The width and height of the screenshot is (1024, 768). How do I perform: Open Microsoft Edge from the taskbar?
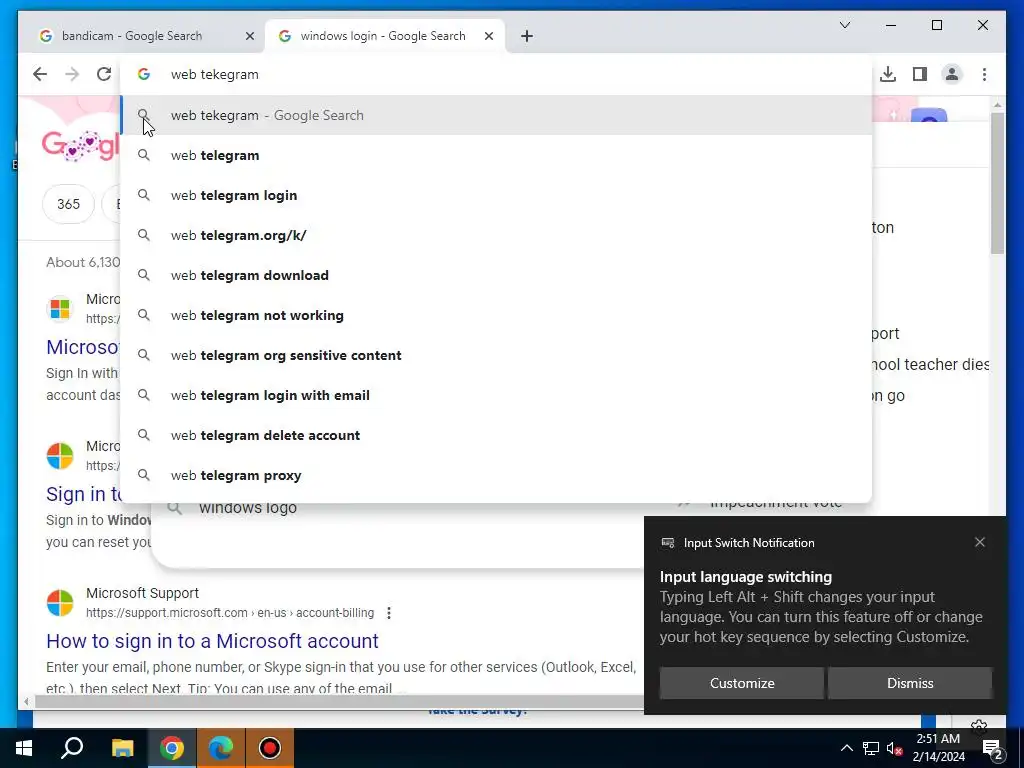click(221, 748)
